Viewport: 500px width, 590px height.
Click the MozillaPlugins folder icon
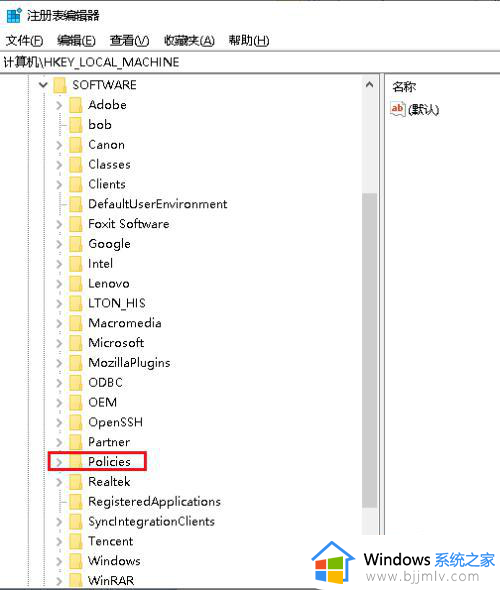point(76,363)
